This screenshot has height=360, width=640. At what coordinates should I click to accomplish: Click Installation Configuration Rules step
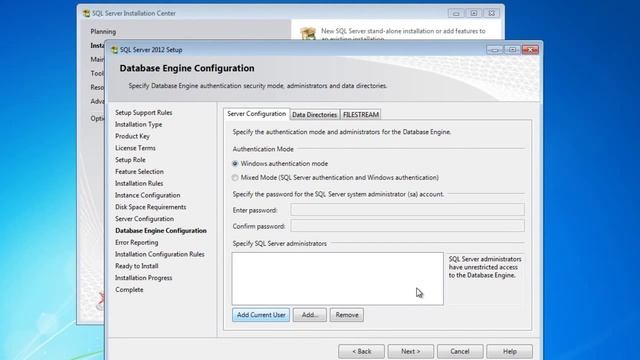coord(160,255)
